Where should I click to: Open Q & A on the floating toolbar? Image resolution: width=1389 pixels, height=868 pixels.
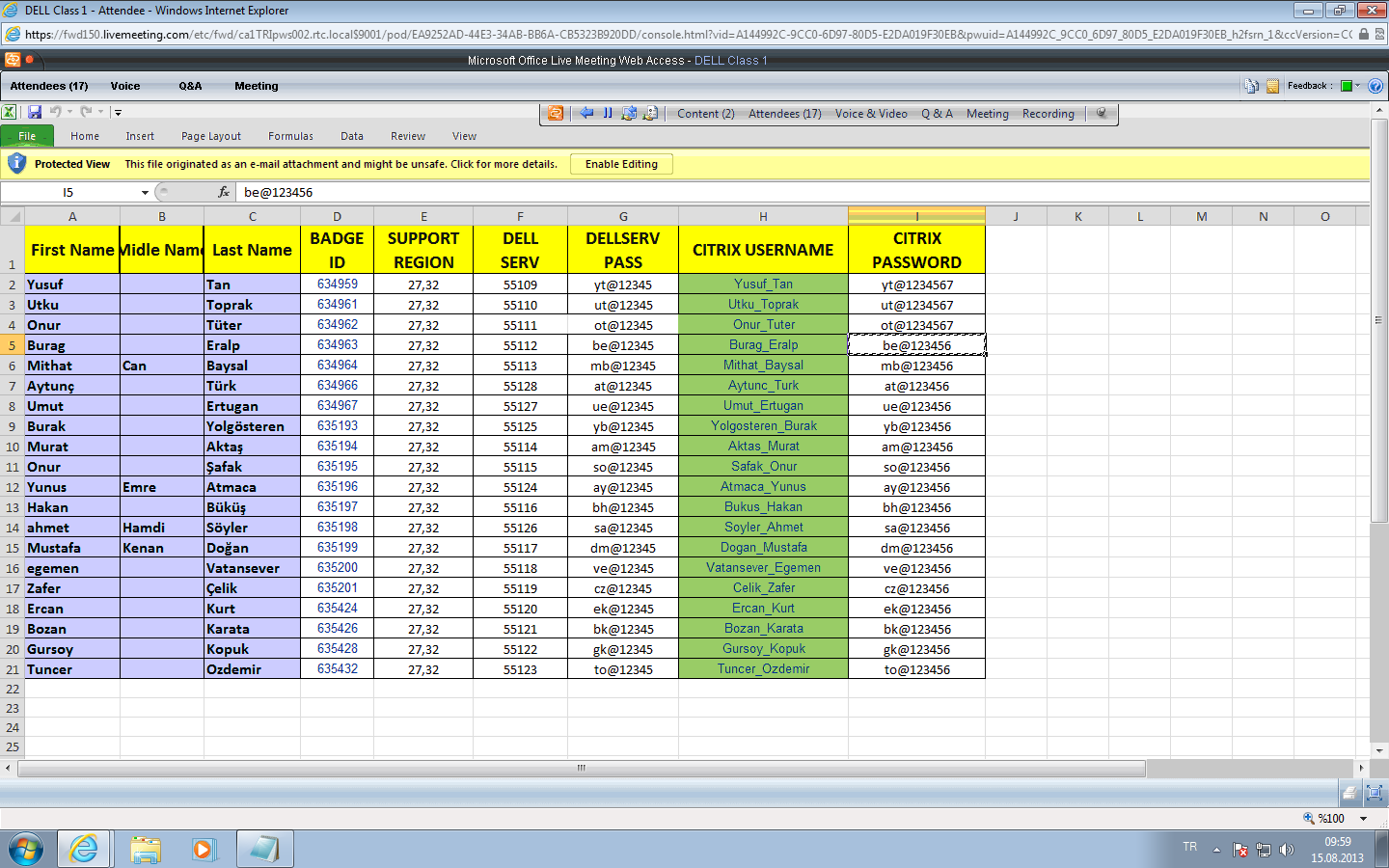pos(937,114)
